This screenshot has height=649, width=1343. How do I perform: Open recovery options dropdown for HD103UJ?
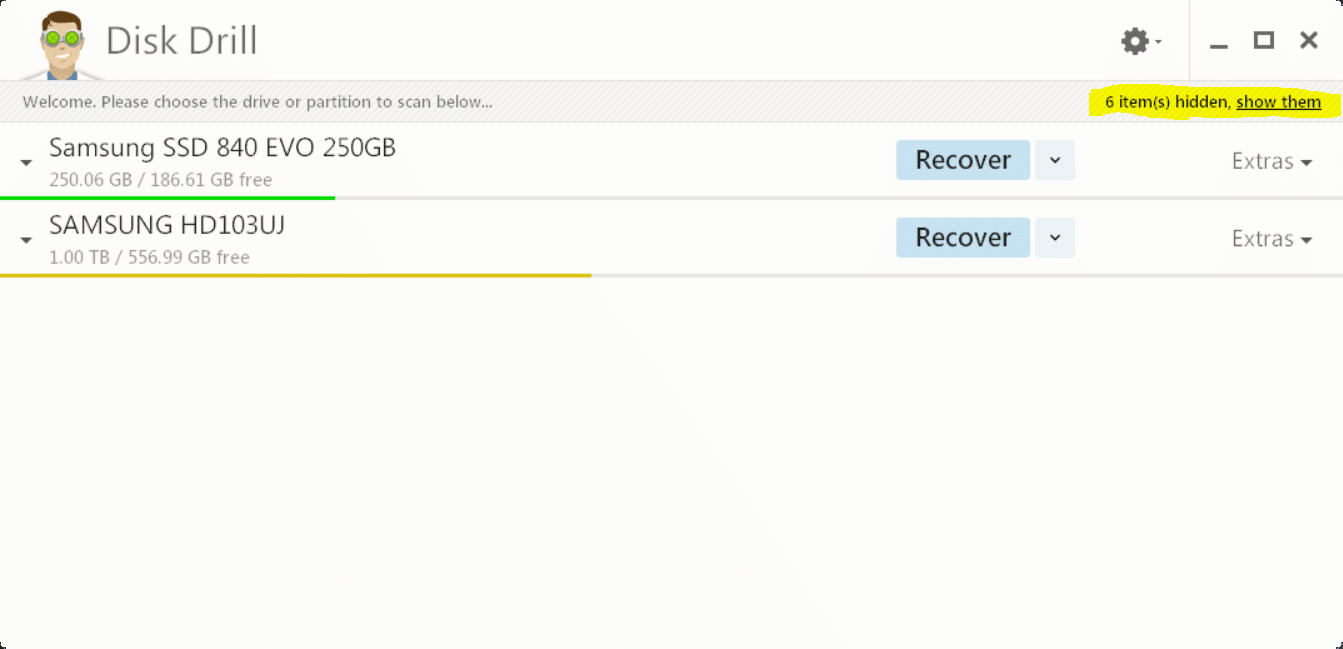(1055, 238)
